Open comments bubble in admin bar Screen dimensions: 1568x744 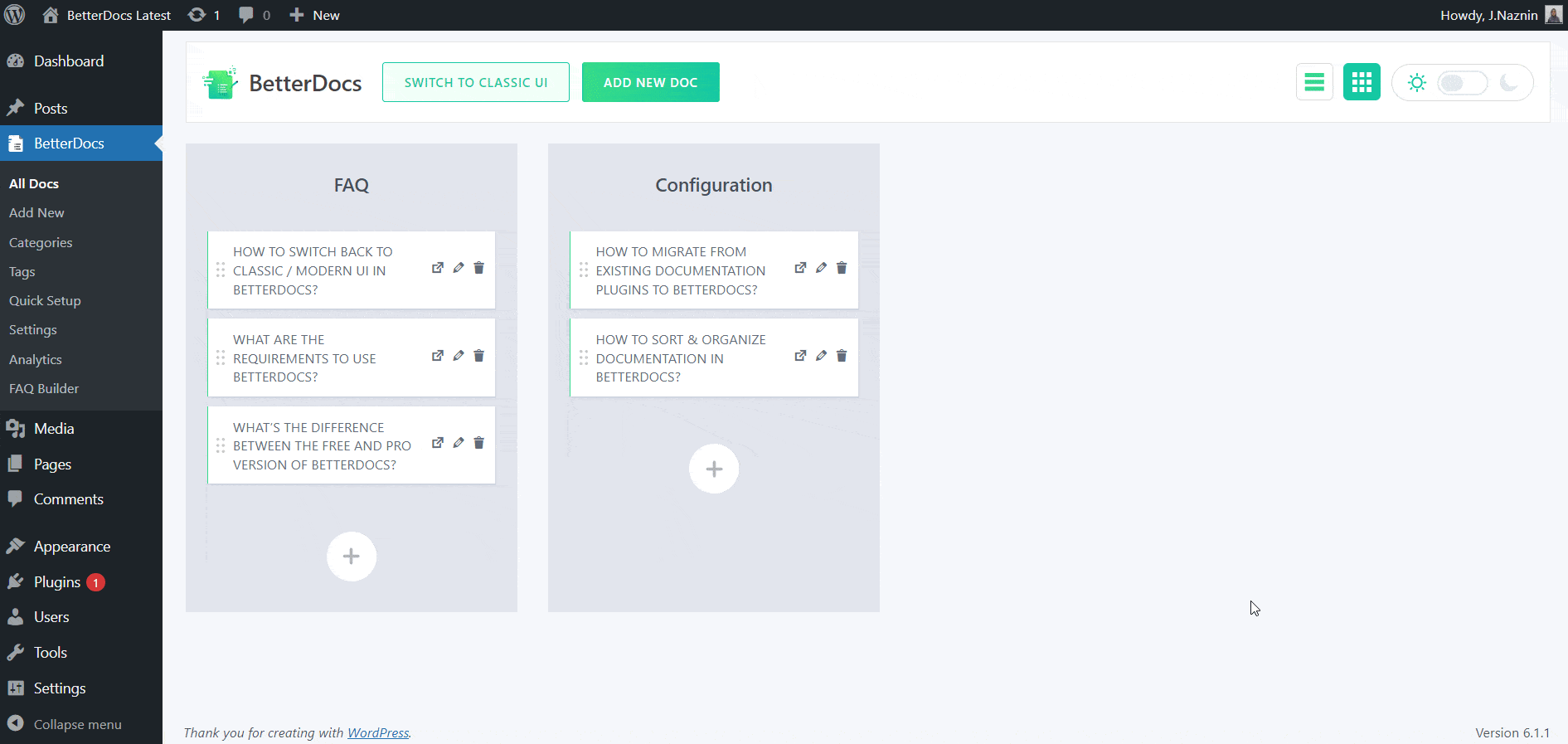[x=254, y=15]
